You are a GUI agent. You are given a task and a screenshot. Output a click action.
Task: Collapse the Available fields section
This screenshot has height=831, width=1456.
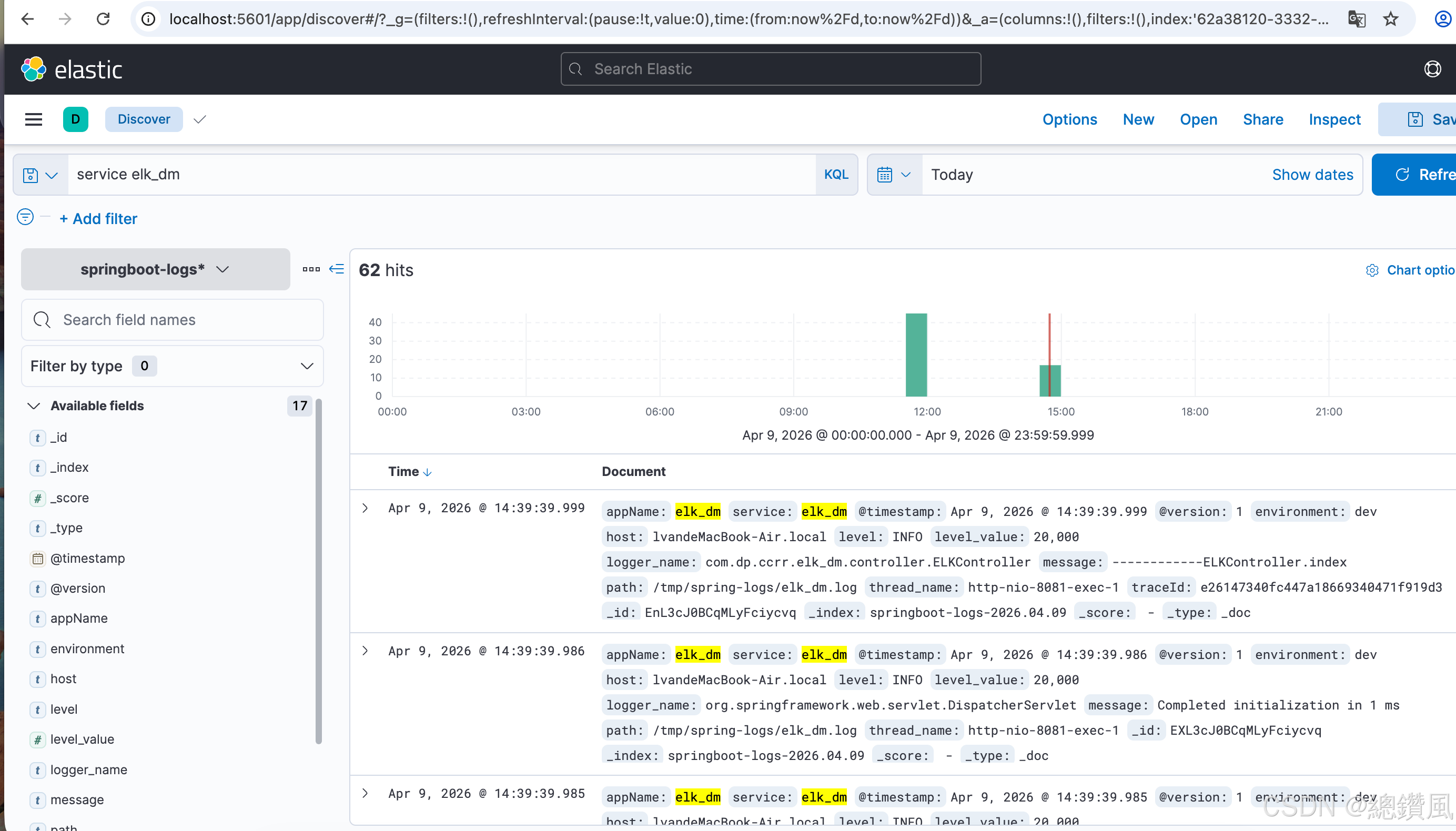[x=34, y=406]
